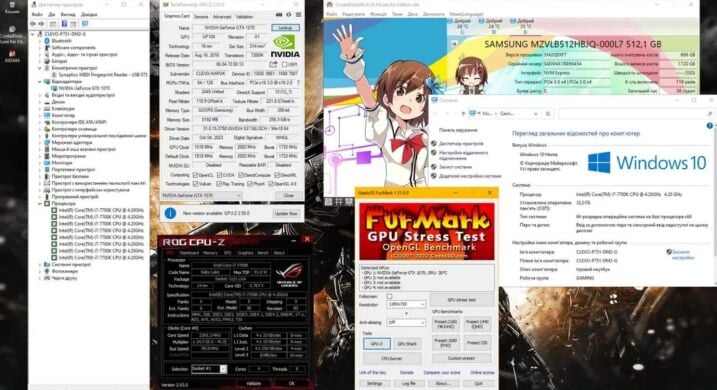Image resolution: width=717 pixels, height=390 pixels.
Task: Toggle OpenCL checkbox in GPU-Z
Action: click(x=195, y=175)
